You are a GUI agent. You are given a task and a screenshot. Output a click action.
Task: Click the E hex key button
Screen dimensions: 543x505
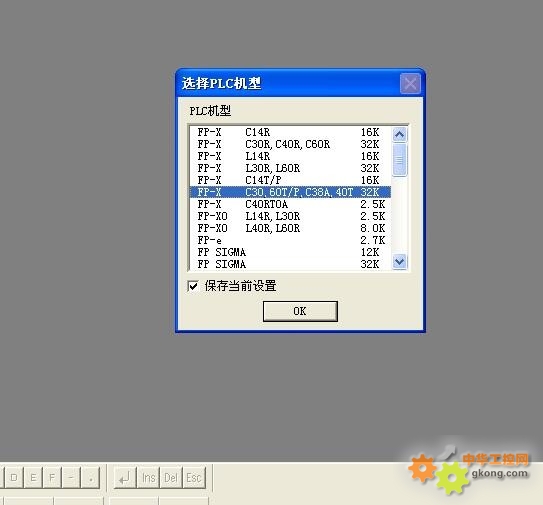click(33, 478)
